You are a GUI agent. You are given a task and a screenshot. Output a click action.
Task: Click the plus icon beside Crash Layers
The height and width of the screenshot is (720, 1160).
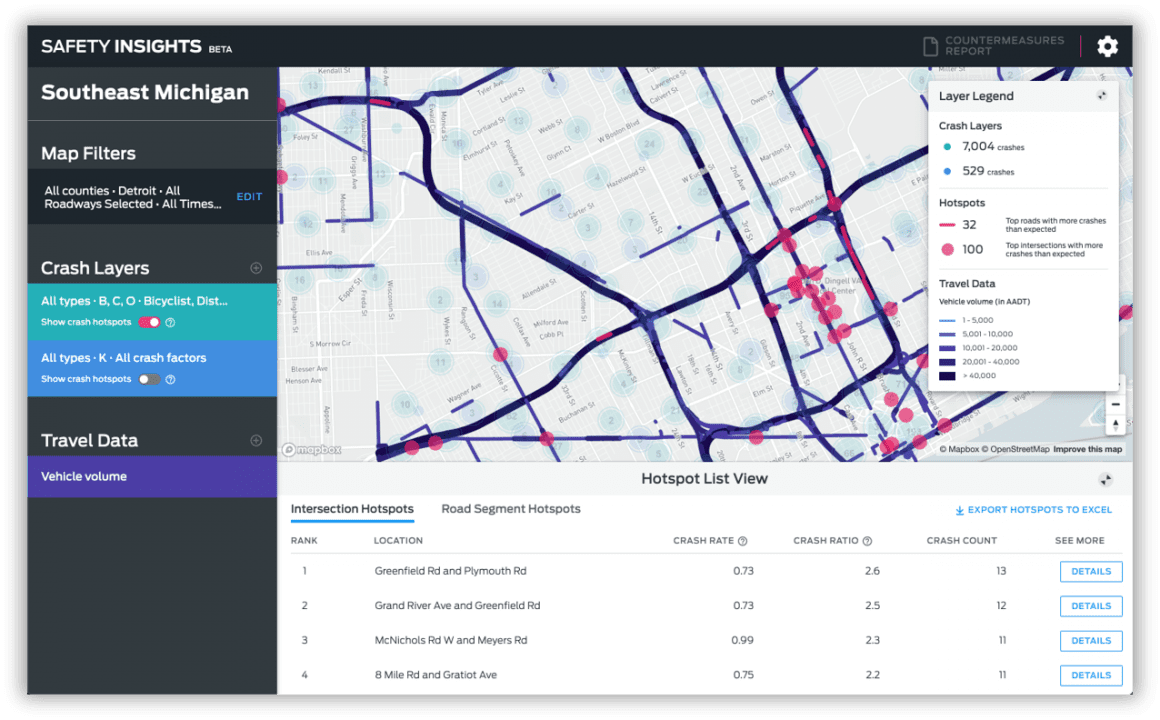[x=256, y=268]
